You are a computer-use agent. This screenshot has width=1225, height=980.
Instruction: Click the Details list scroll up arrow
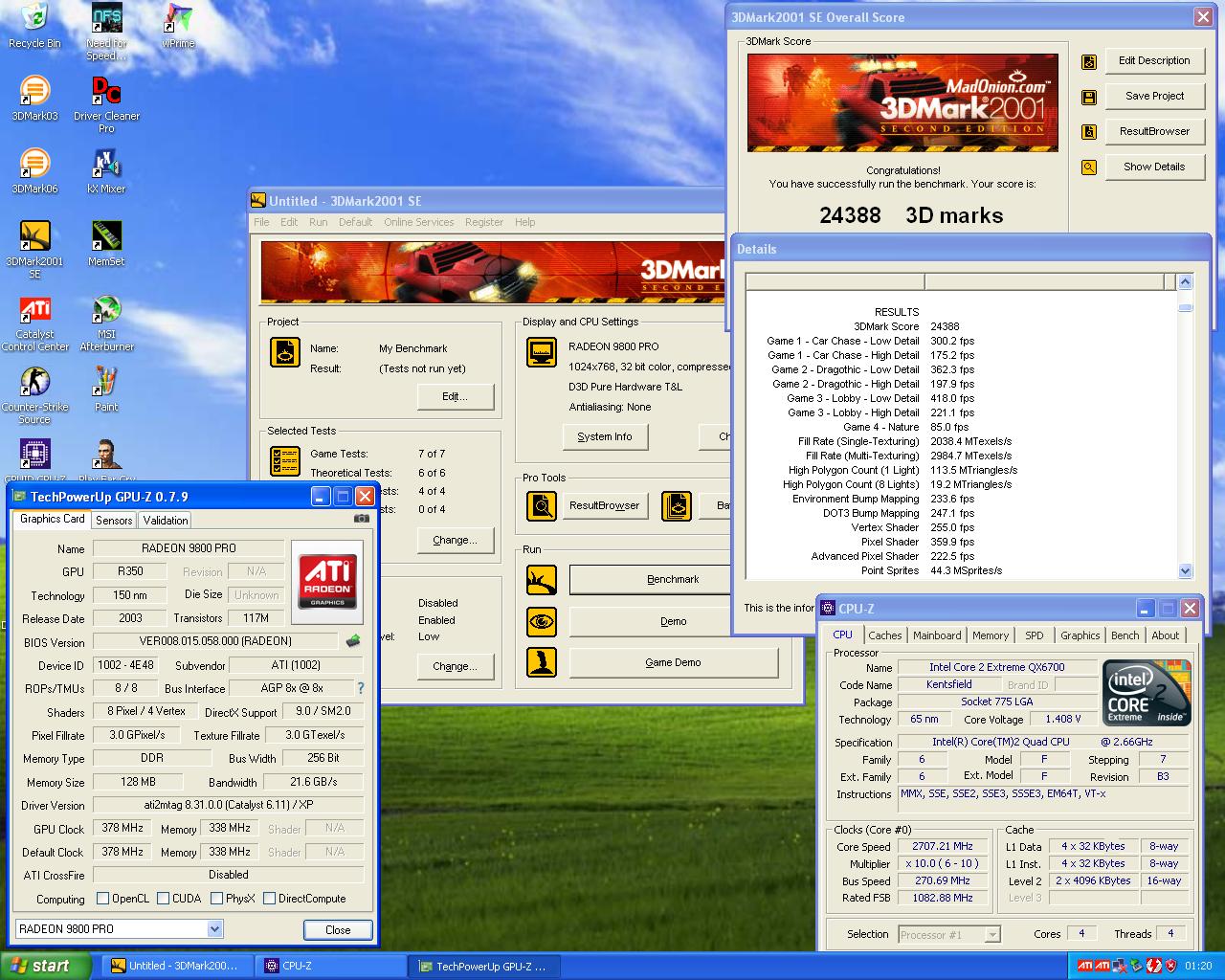click(1185, 281)
